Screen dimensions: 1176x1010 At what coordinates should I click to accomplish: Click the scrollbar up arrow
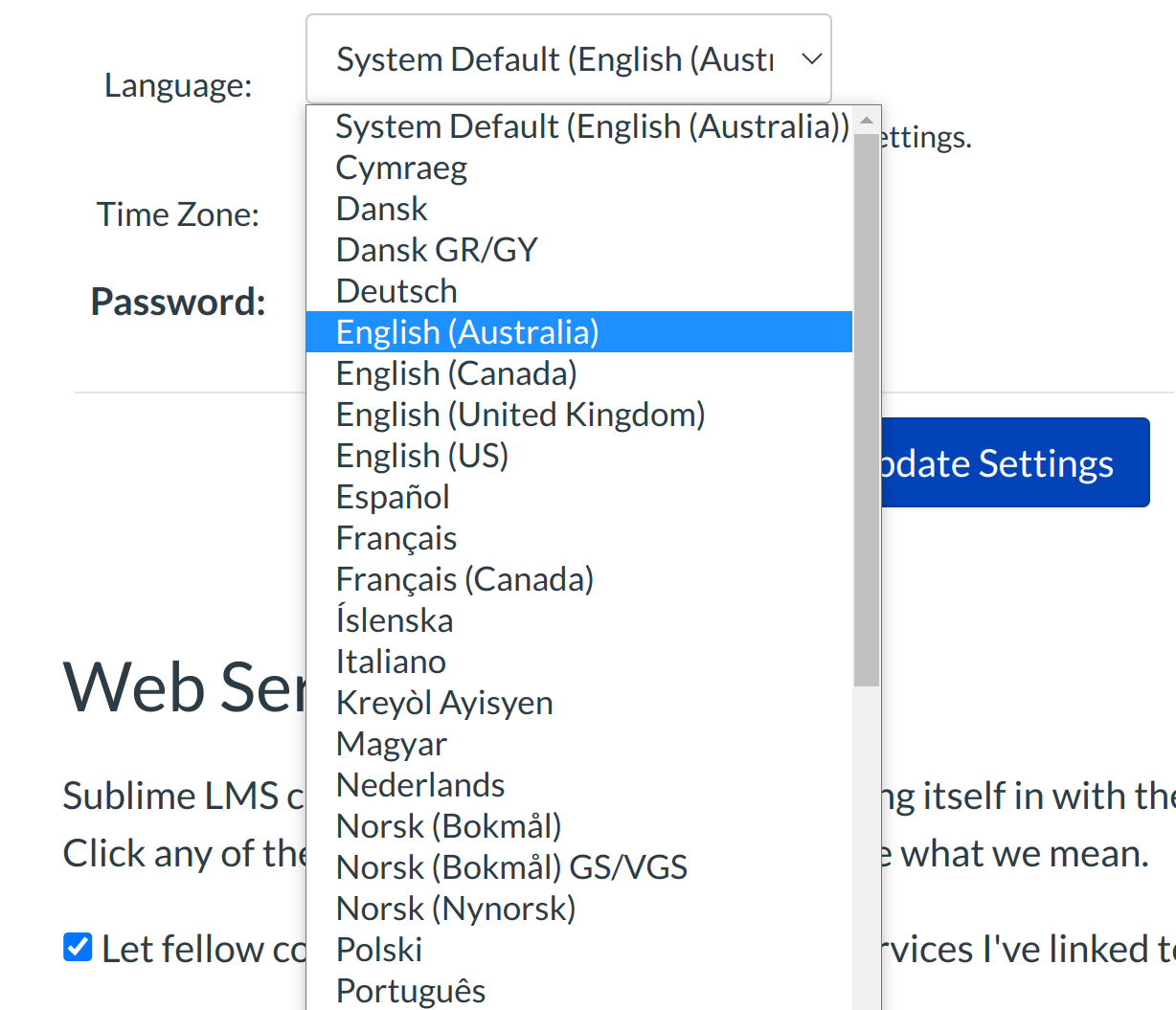[x=866, y=121]
